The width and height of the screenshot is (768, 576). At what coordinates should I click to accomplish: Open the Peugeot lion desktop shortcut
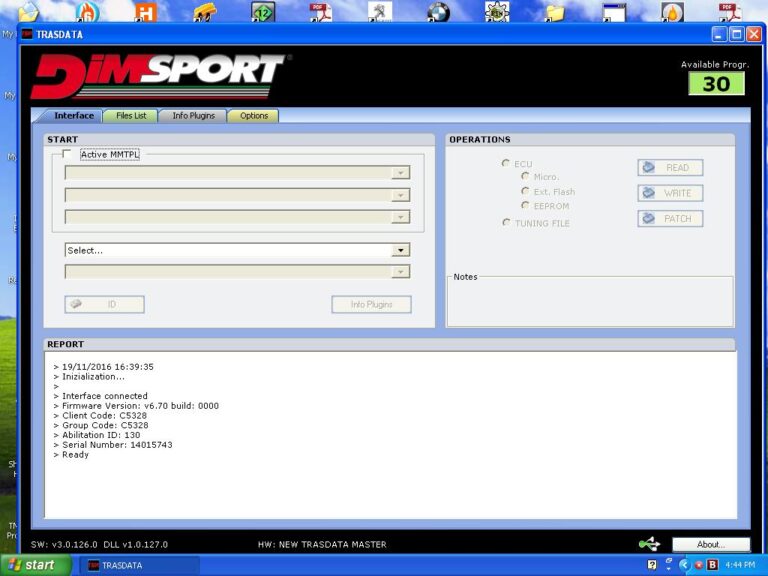click(x=380, y=12)
